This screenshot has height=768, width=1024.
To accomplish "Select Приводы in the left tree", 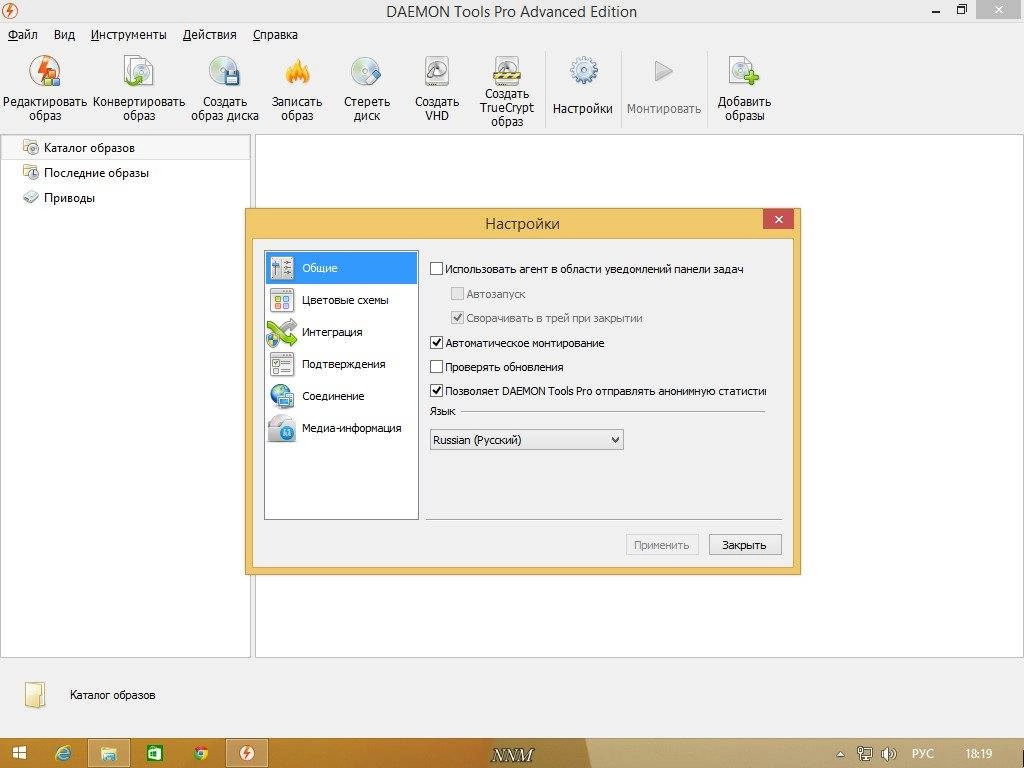I will click(69, 198).
